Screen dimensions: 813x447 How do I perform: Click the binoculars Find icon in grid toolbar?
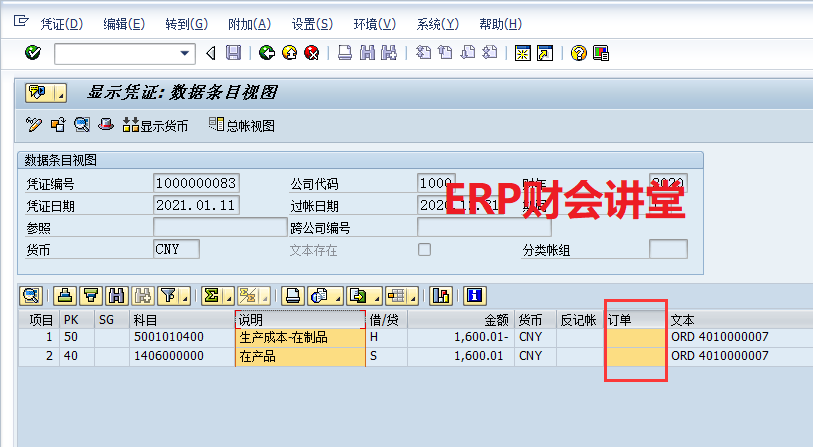click(x=116, y=295)
